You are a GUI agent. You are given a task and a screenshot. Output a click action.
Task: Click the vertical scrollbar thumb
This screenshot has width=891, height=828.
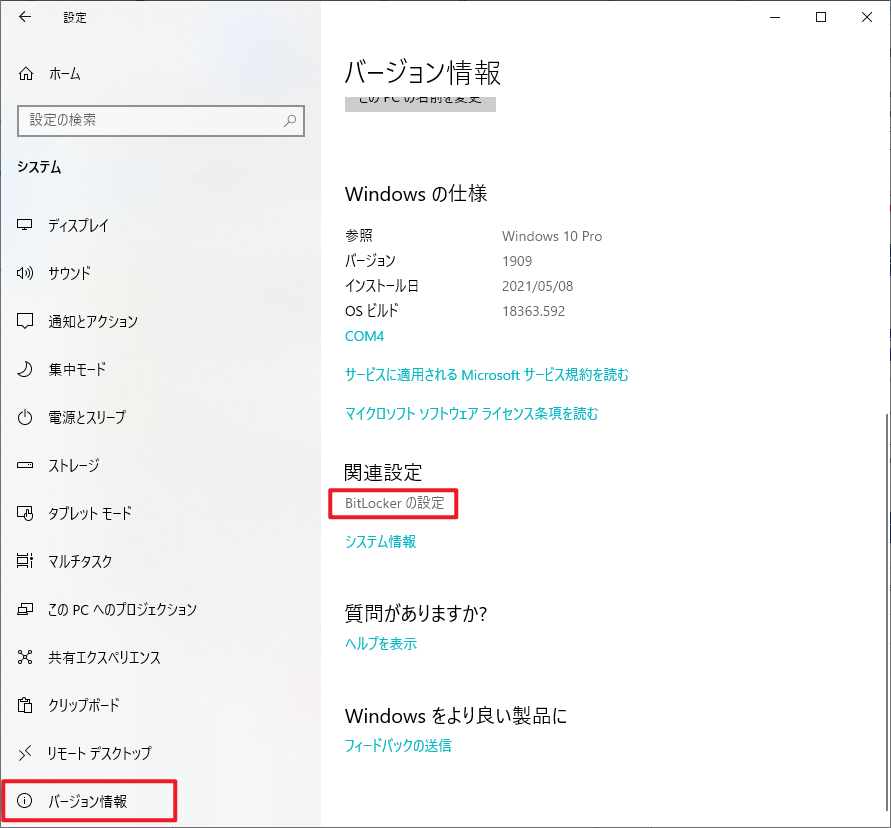[887, 611]
